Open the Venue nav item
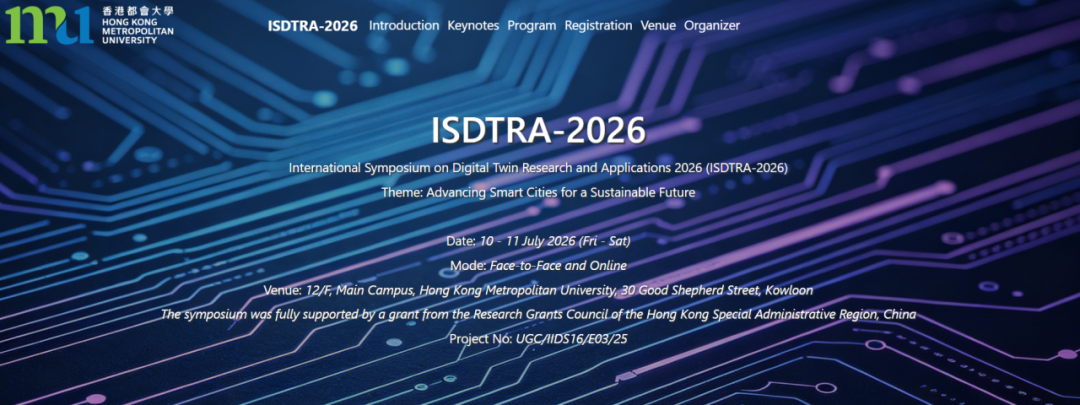Screen dimensions: 1080x405 (658, 25)
